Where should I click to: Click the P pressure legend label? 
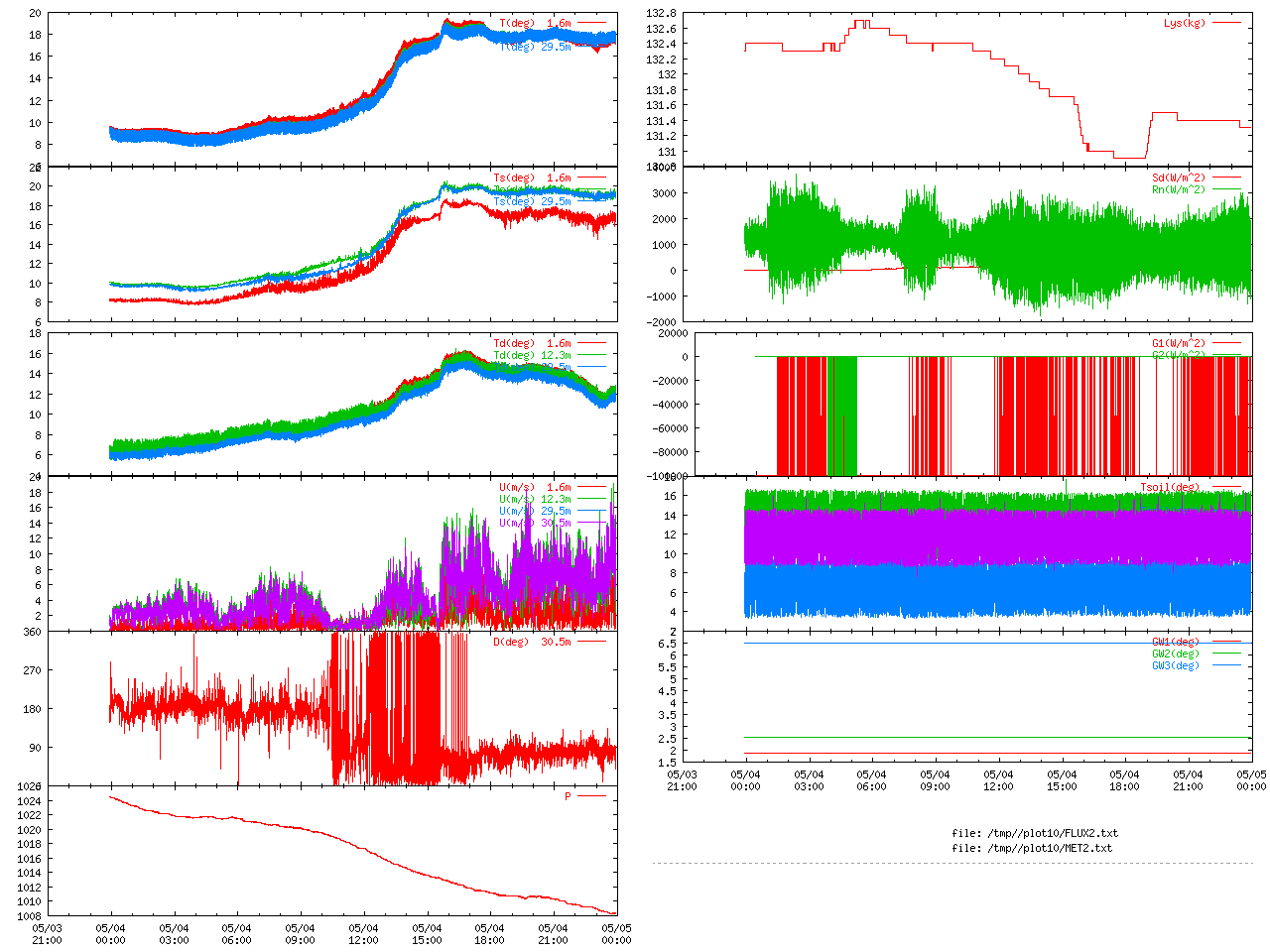pyautogui.click(x=568, y=796)
